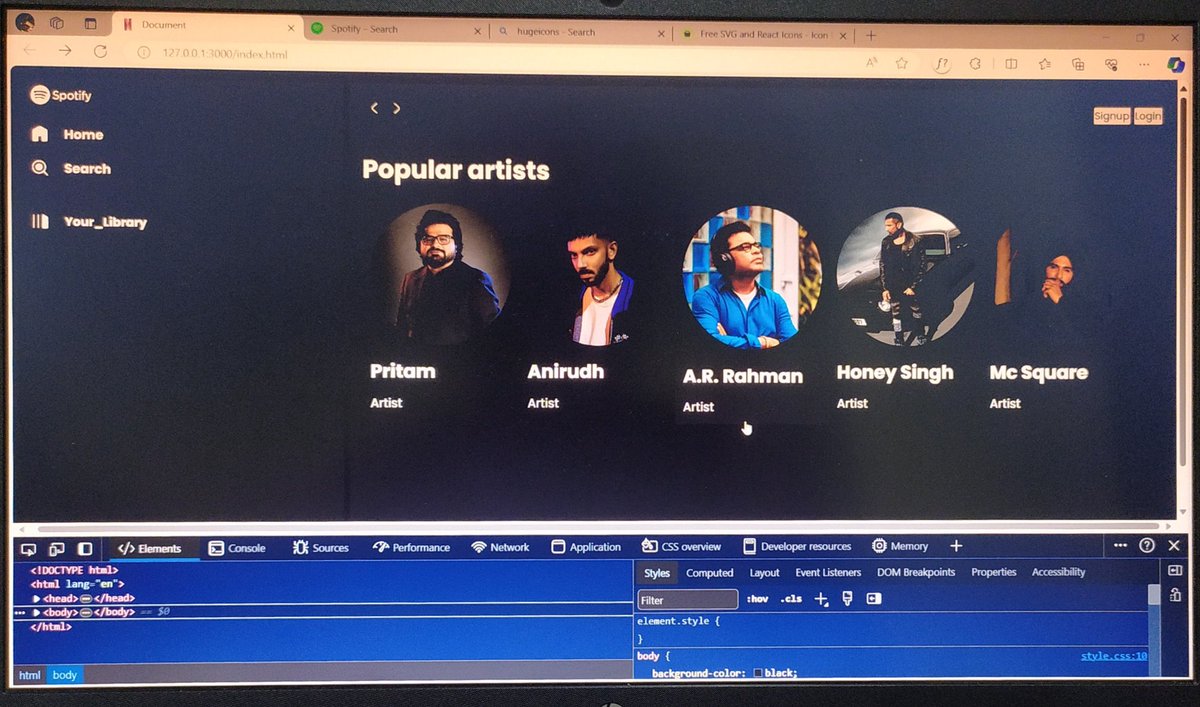Screen dimensions: 1200x707
Task: Open the Performance tab
Action: [x=411, y=547]
